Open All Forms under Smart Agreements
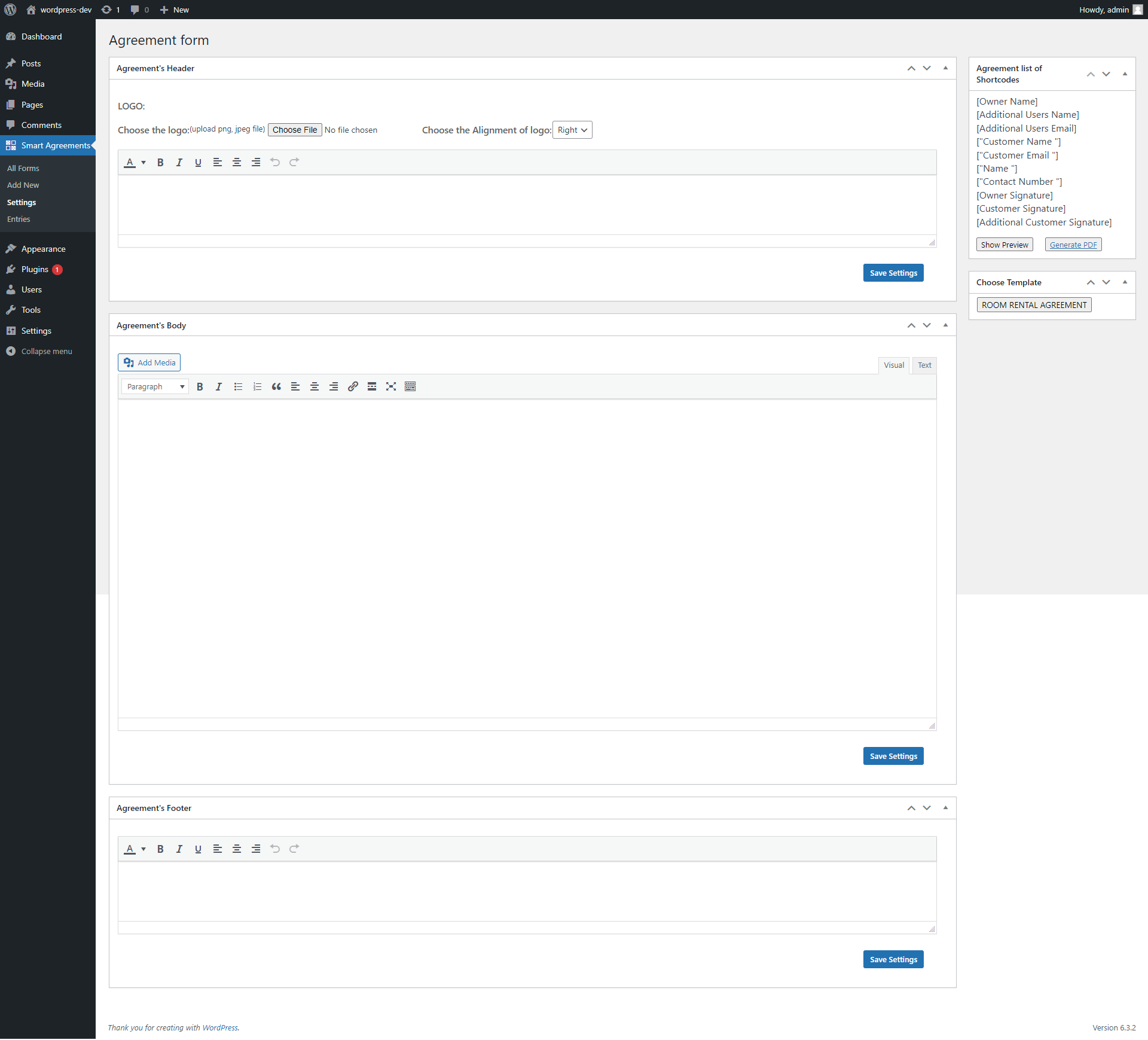Screen dimensions: 1148x1040 pyautogui.click(x=23, y=169)
